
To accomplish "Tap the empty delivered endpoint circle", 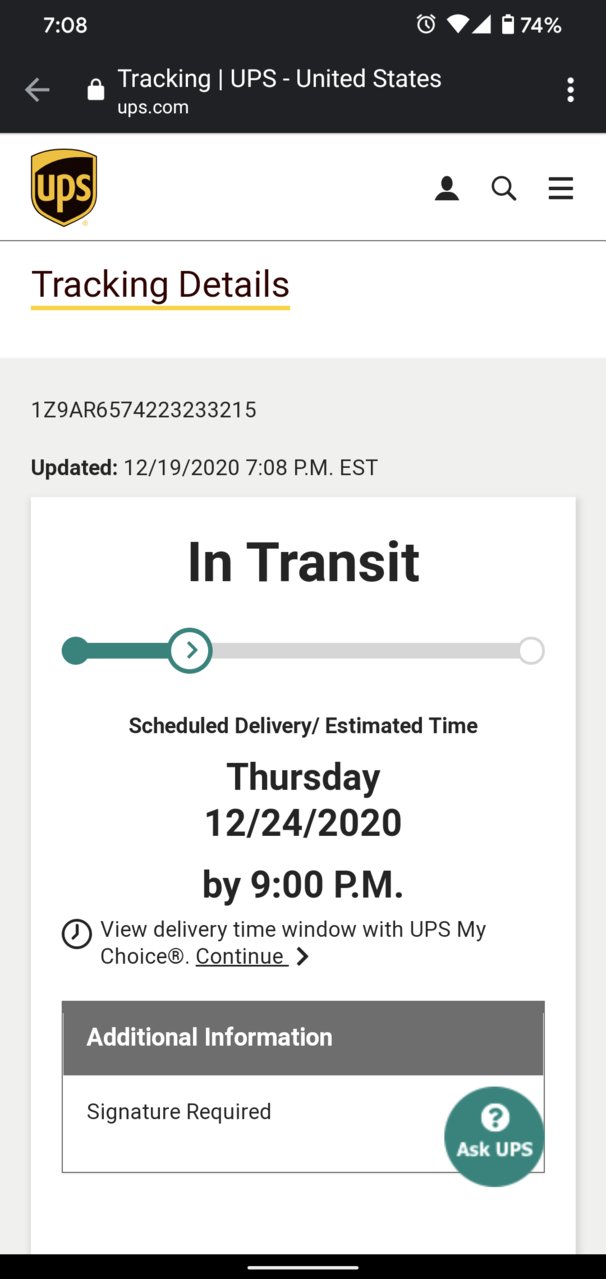I will [531, 651].
